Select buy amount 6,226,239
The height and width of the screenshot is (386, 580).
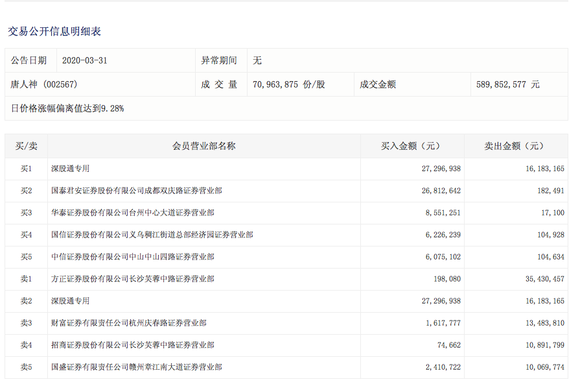pos(443,235)
